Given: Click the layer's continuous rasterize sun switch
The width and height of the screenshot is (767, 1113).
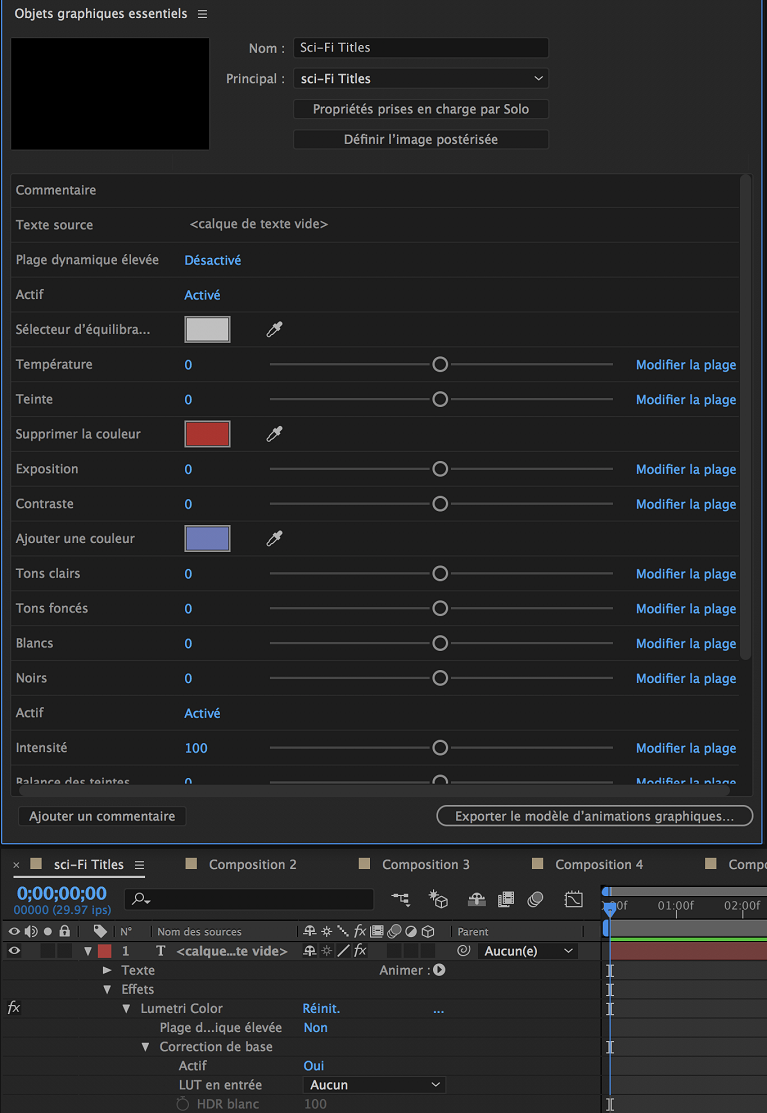Looking at the screenshot, I should [x=326, y=950].
